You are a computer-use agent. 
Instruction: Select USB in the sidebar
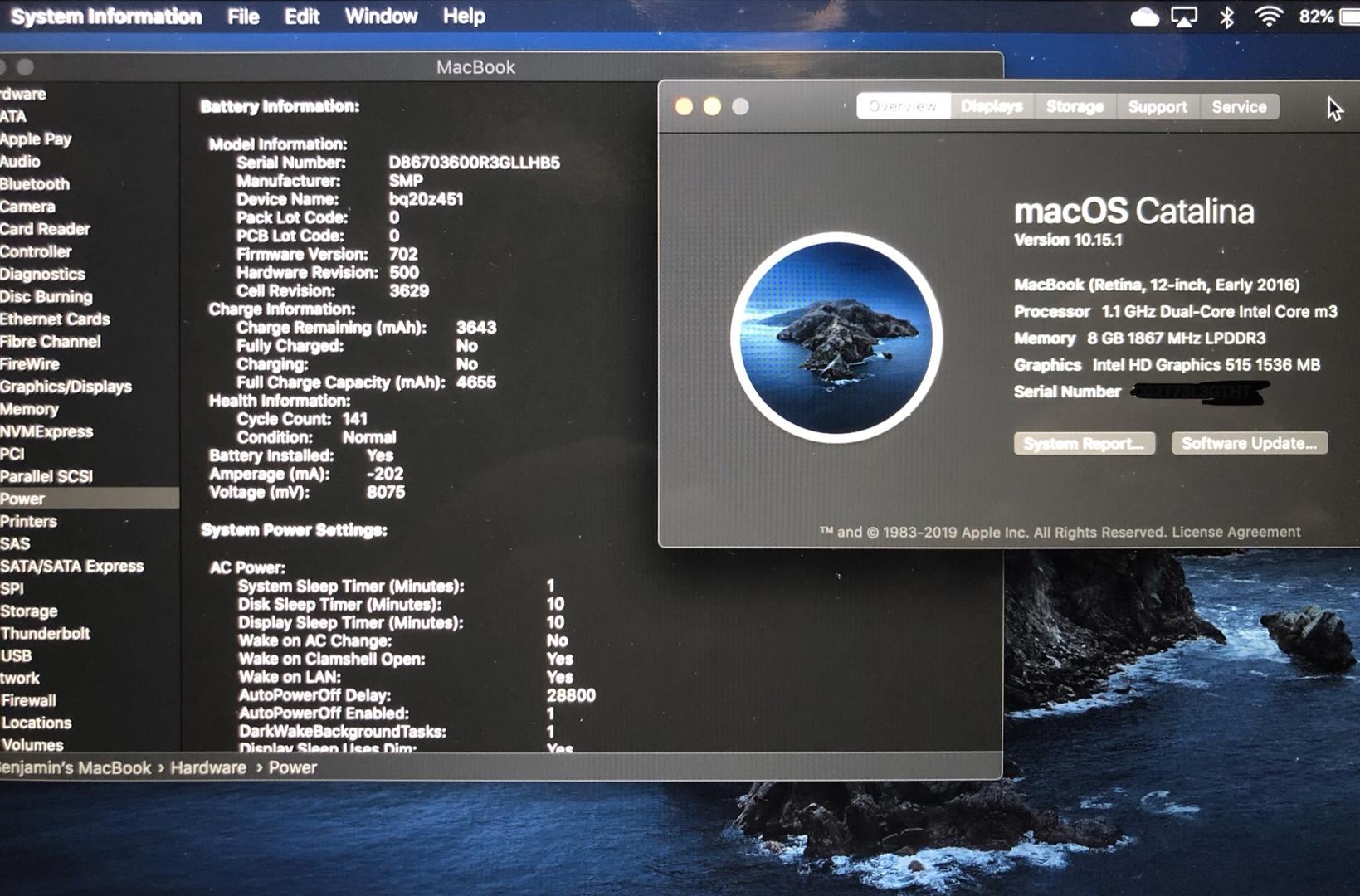click(16, 655)
